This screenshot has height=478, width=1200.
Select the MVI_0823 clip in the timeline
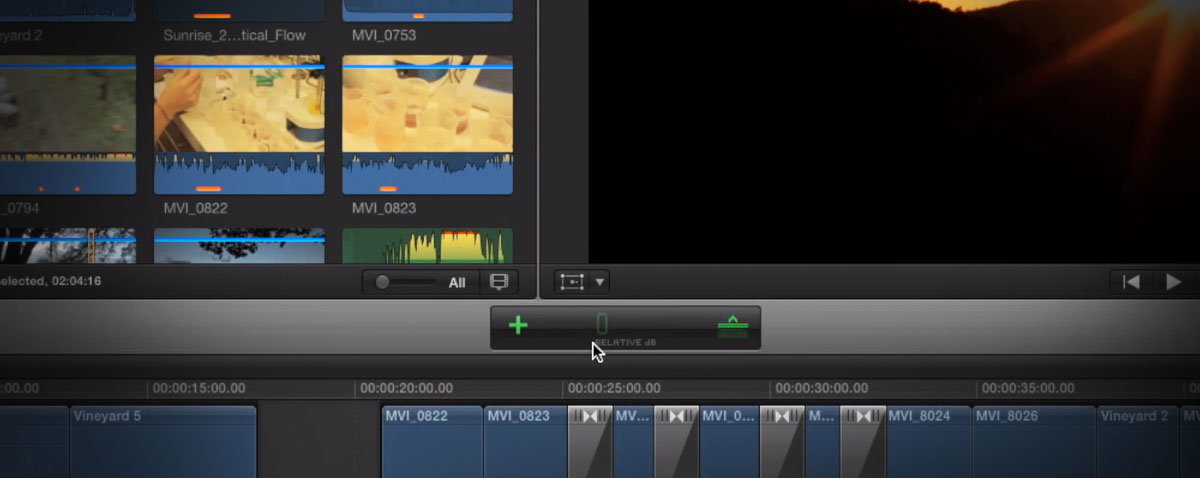(526, 441)
